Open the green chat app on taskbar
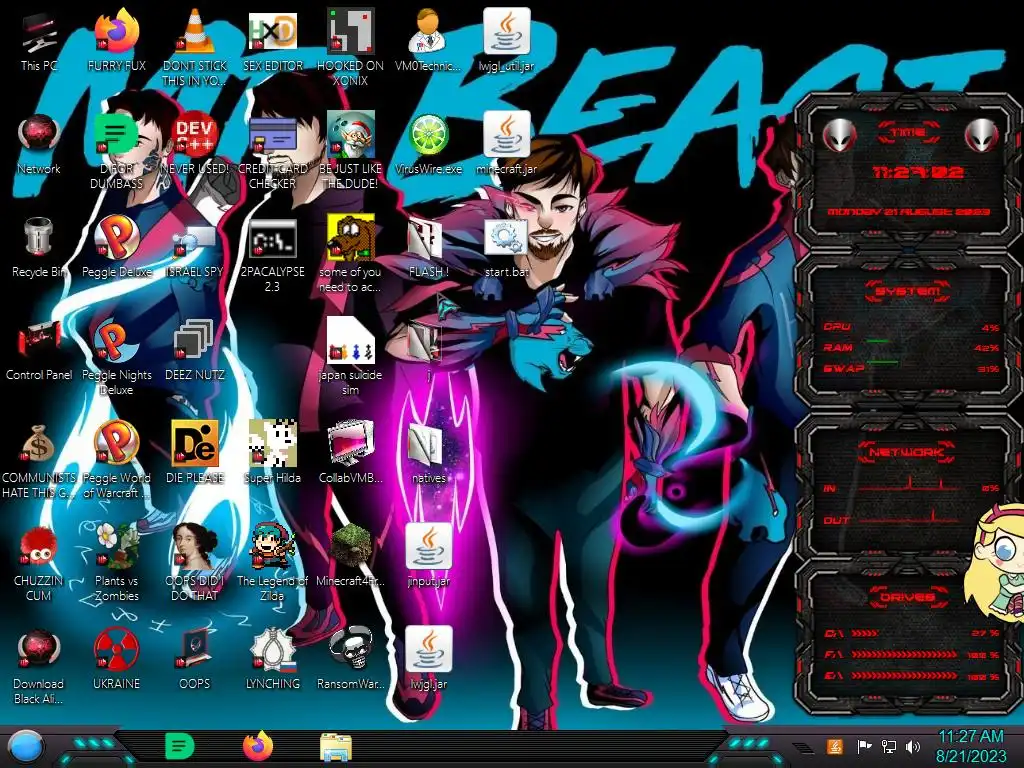The width and height of the screenshot is (1024, 768). click(180, 746)
